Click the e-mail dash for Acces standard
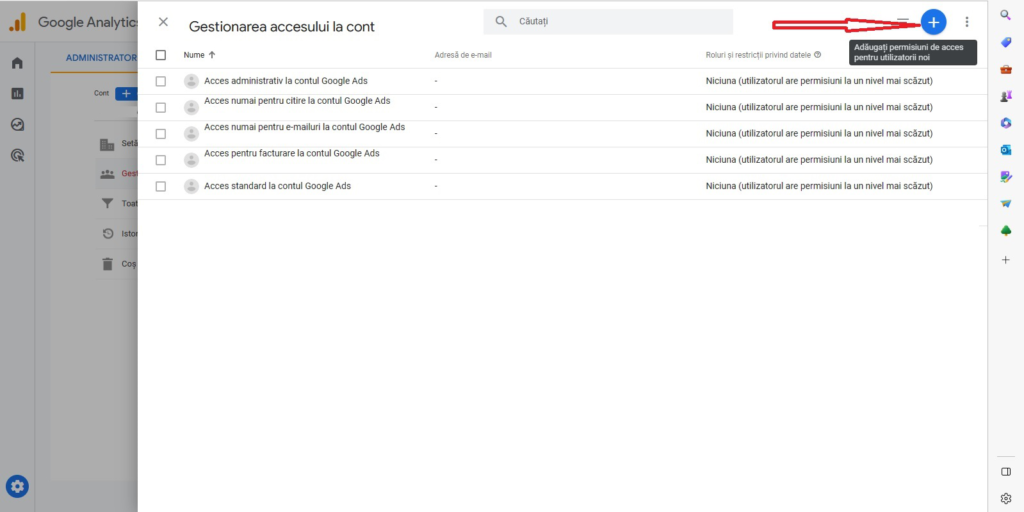 [x=436, y=186]
